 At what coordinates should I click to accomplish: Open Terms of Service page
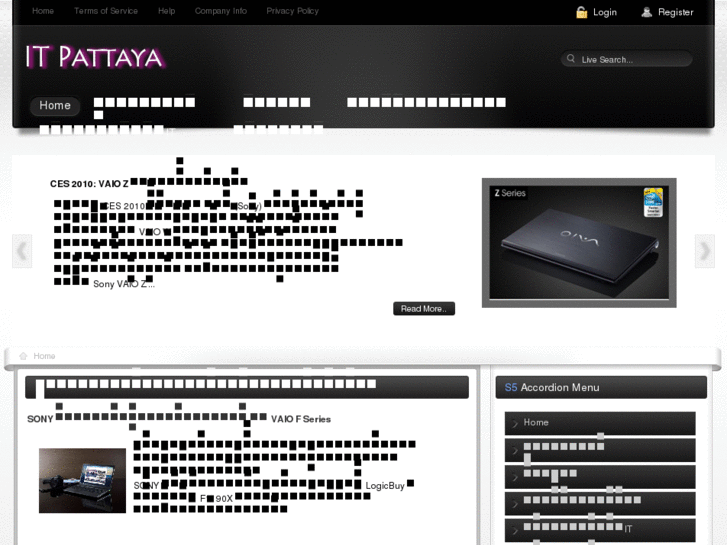(x=106, y=11)
